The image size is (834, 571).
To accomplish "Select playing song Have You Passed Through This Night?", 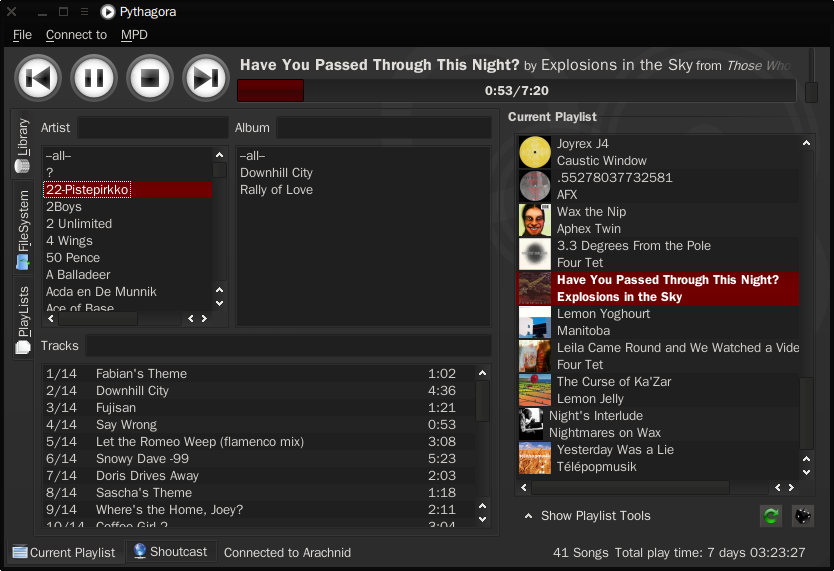I will [x=658, y=288].
